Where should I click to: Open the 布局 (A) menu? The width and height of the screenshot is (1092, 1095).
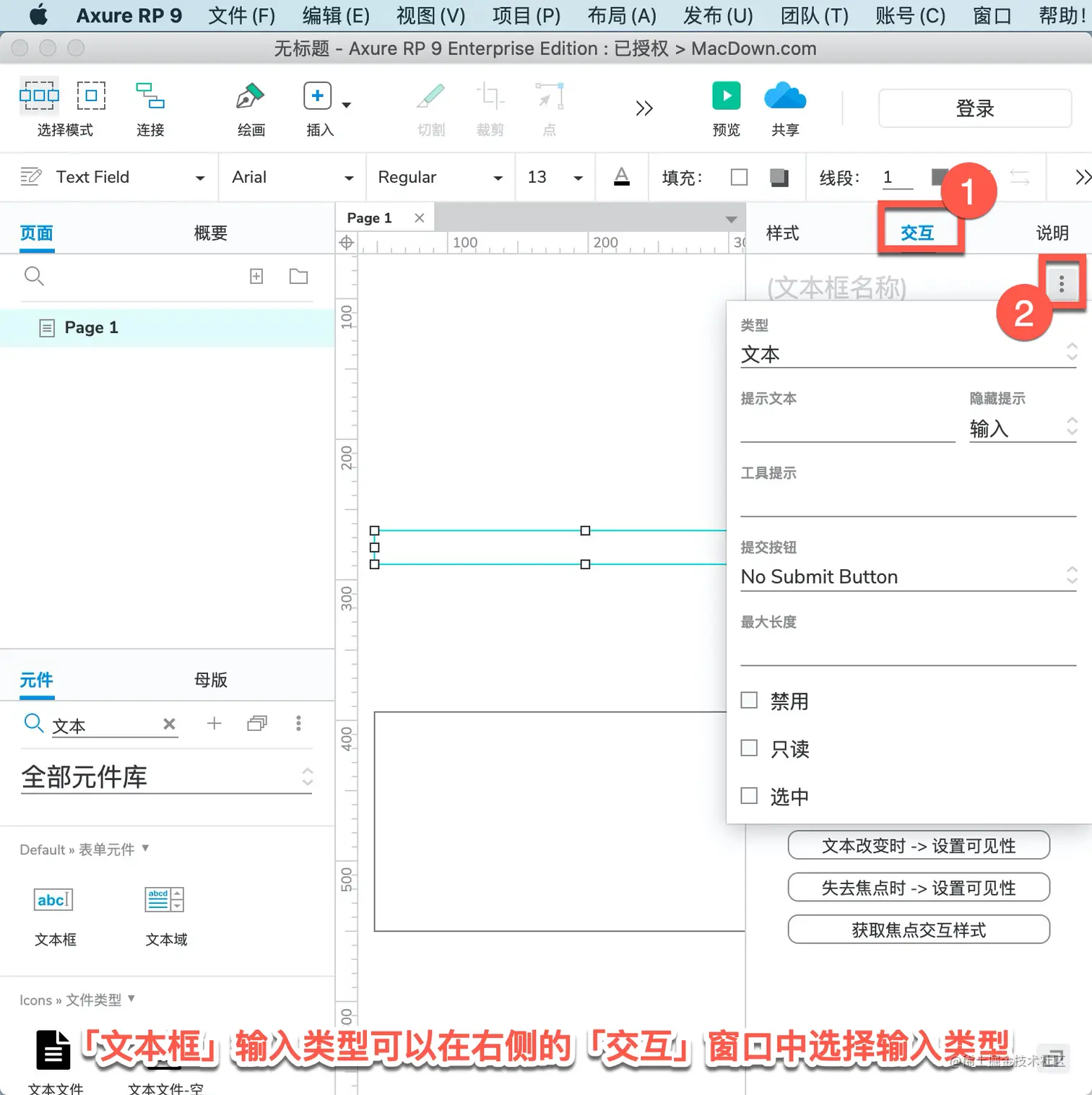tap(622, 15)
